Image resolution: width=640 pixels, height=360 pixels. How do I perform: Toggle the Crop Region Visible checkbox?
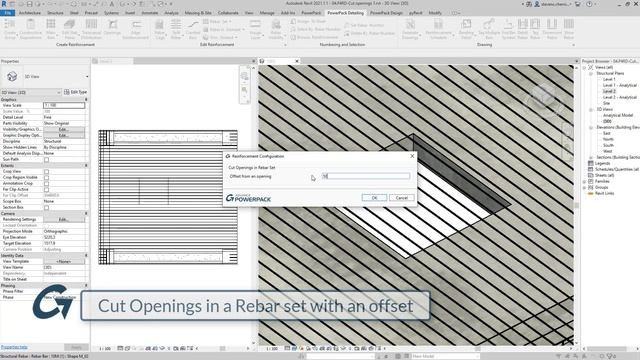[46, 178]
